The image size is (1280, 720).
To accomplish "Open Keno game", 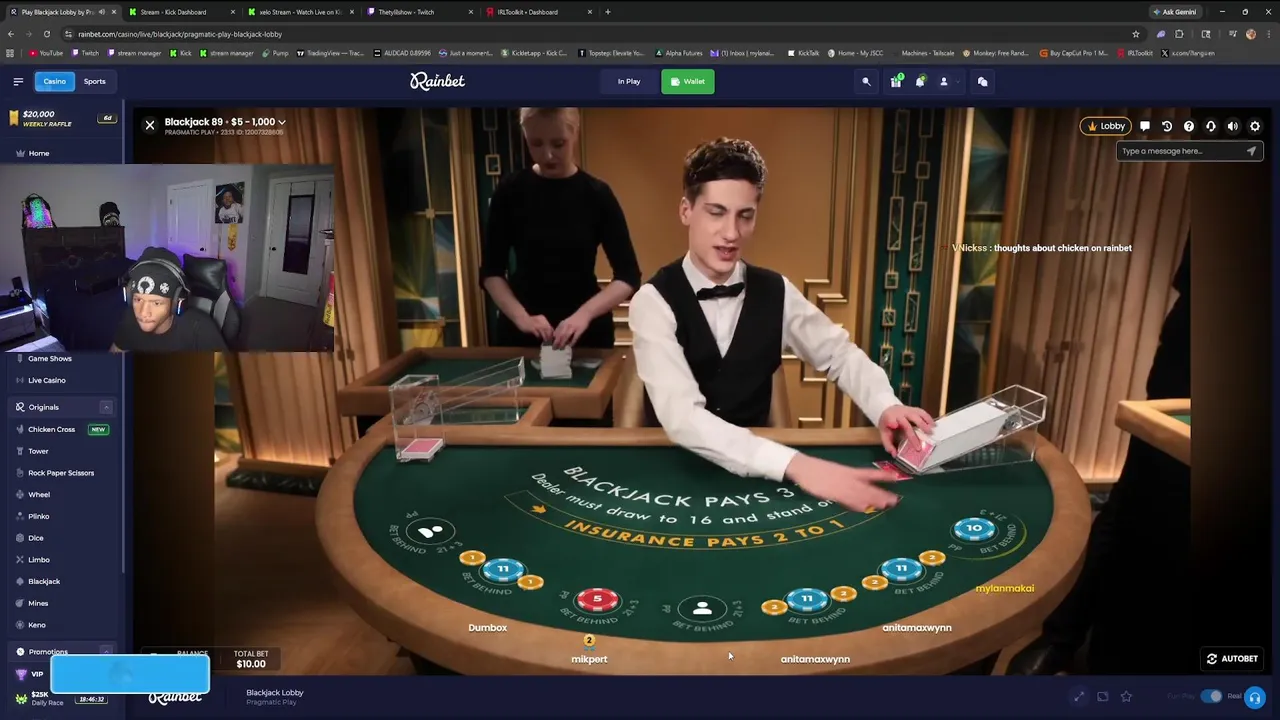I will (x=36, y=625).
